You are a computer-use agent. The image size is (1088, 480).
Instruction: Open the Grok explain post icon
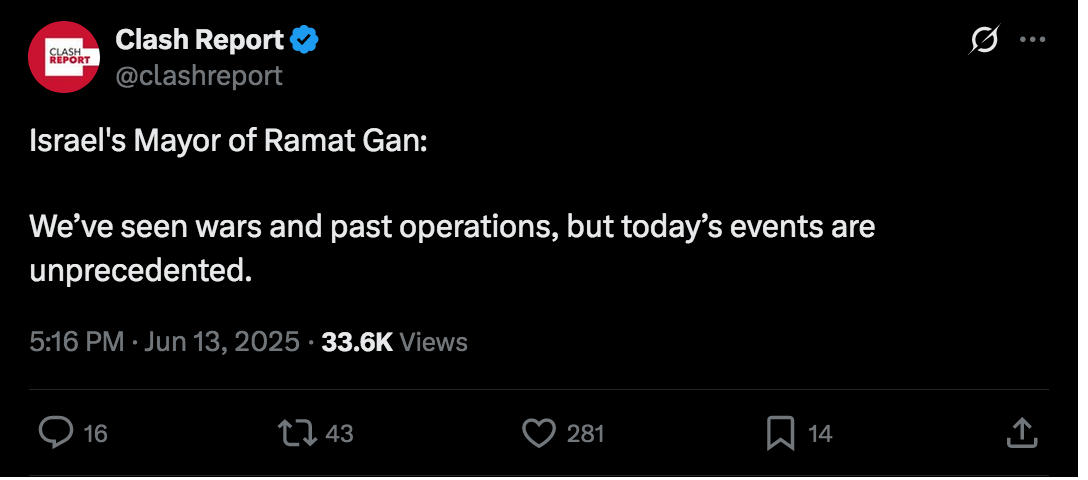coord(985,40)
